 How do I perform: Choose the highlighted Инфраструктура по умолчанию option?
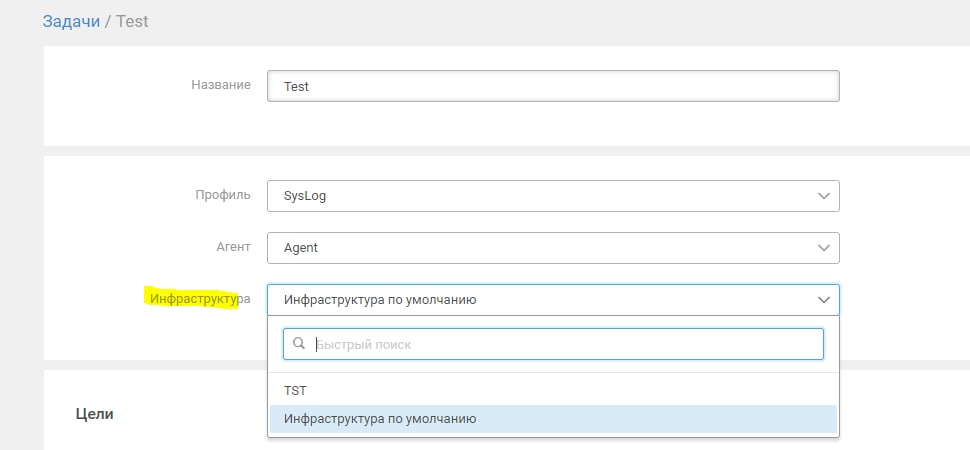pos(553,419)
